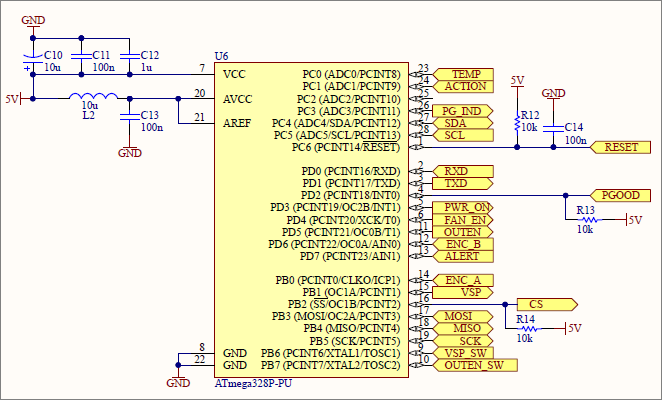The height and width of the screenshot is (400, 662).
Task: Select the CS port
Action: [548, 305]
